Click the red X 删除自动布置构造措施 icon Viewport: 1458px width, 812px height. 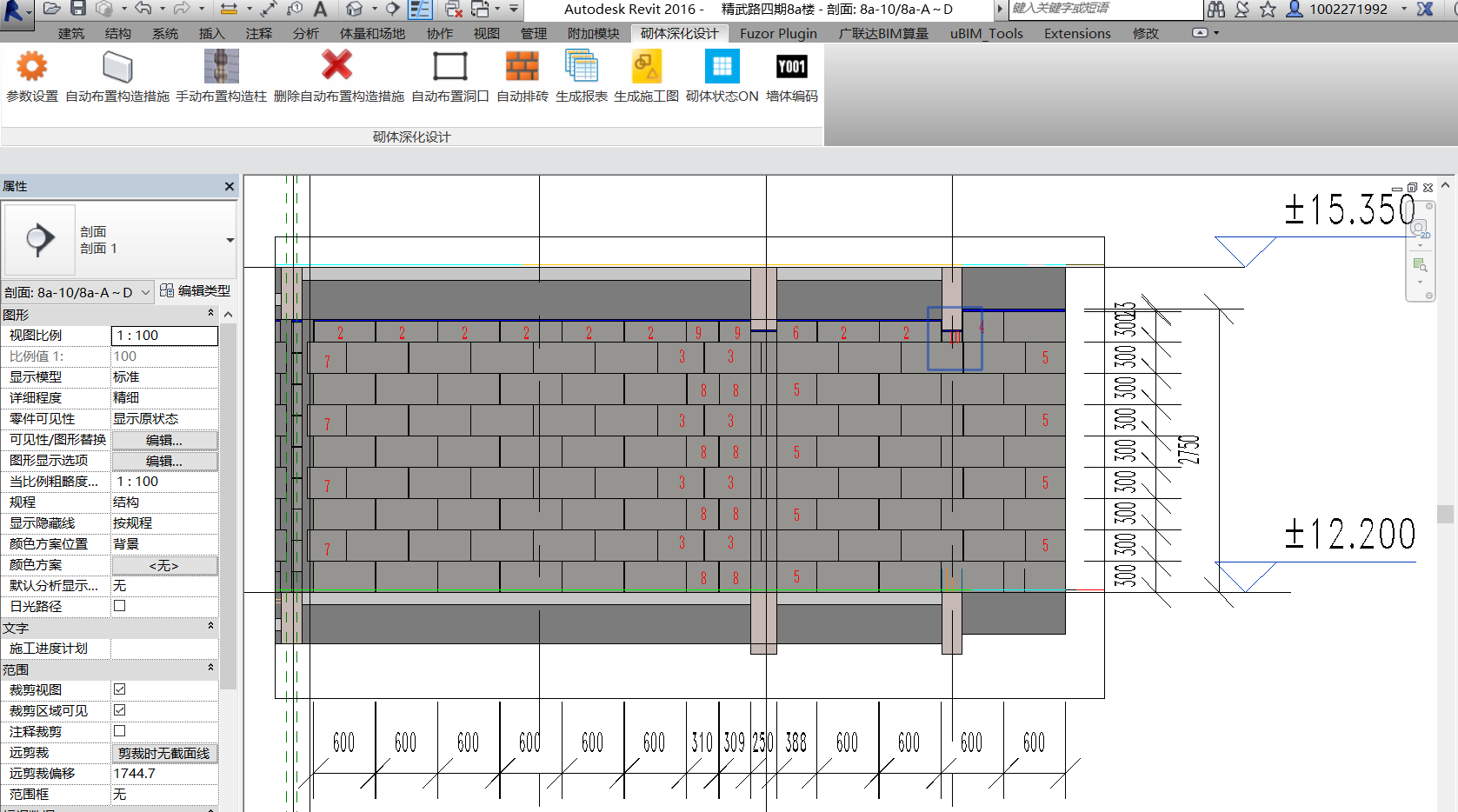(x=337, y=65)
